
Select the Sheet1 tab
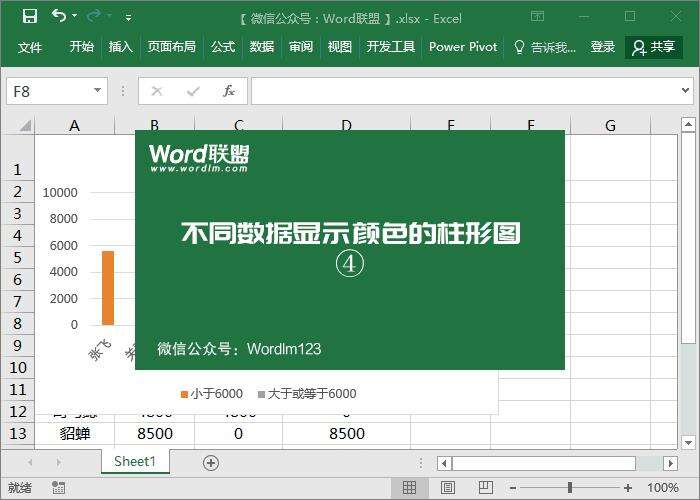(x=135, y=461)
